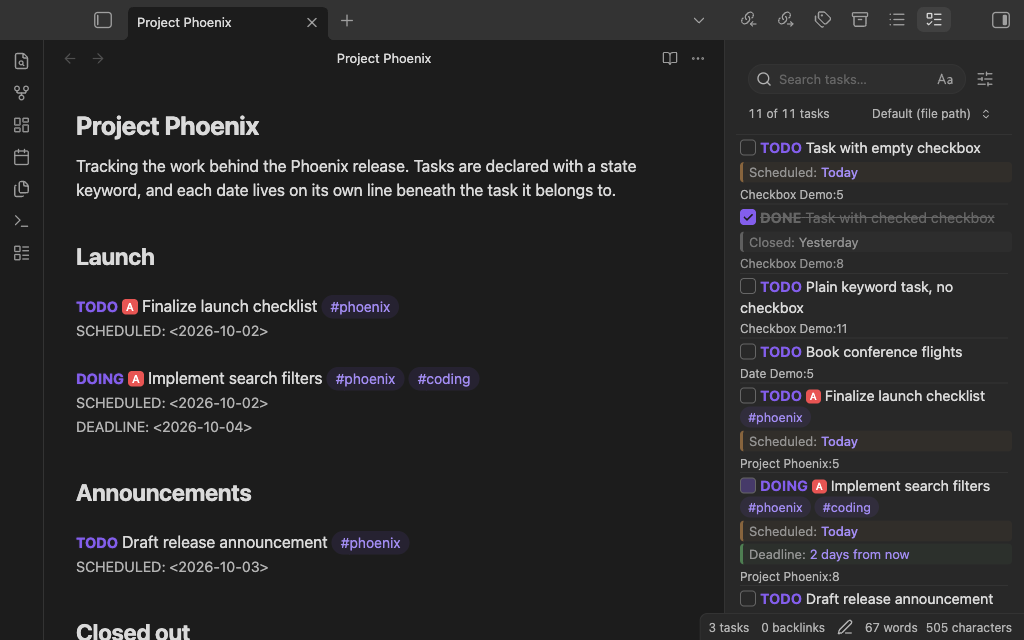Image resolution: width=1024 pixels, height=640 pixels.
Task: Check sidebar 'Finalize launch checklist' checkbox
Action: click(748, 395)
